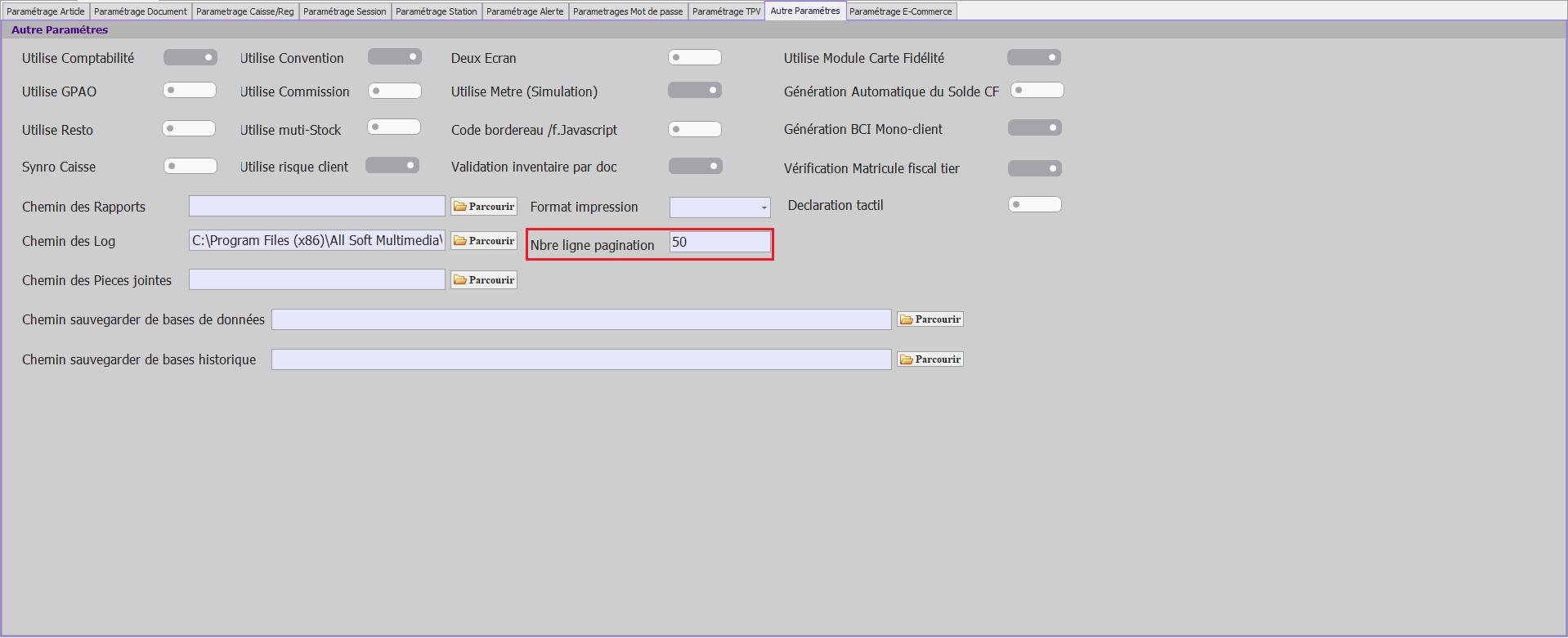Open Paramétrage E-Commerce tab
1568x638 pixels.
click(901, 11)
